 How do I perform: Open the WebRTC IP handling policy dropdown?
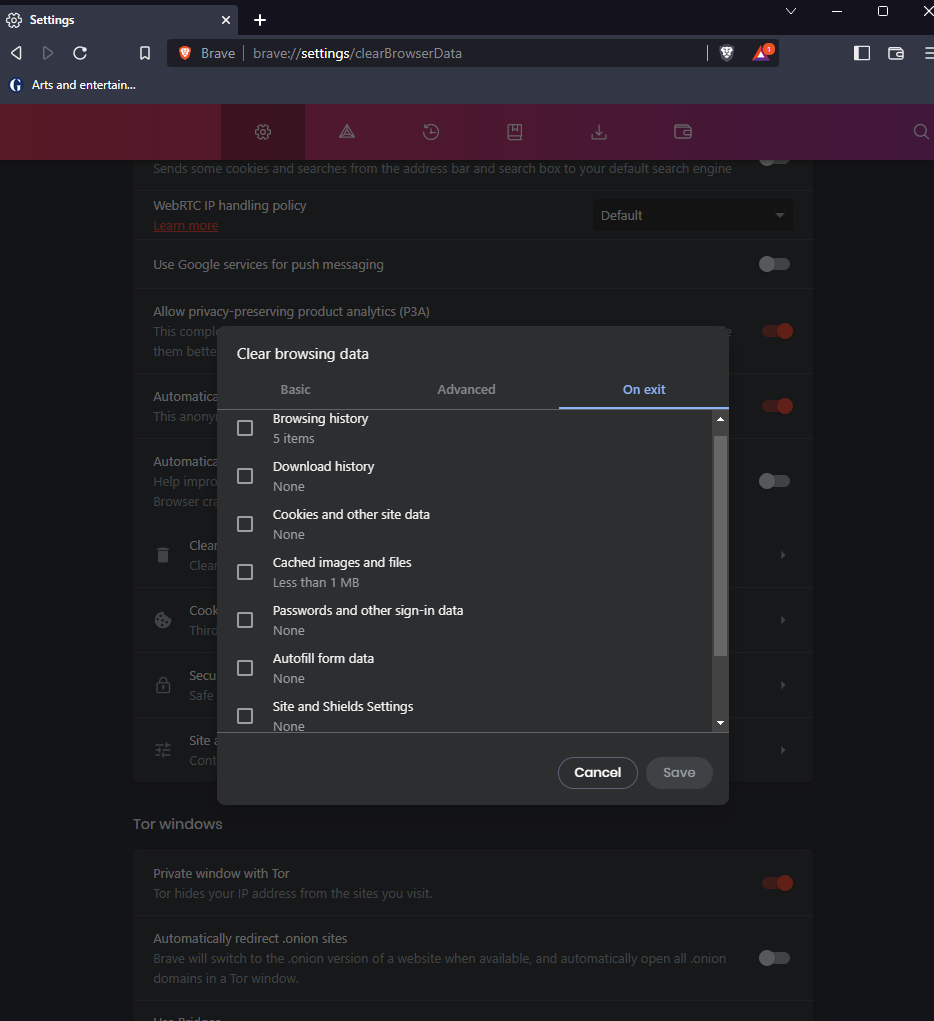[x=692, y=214]
